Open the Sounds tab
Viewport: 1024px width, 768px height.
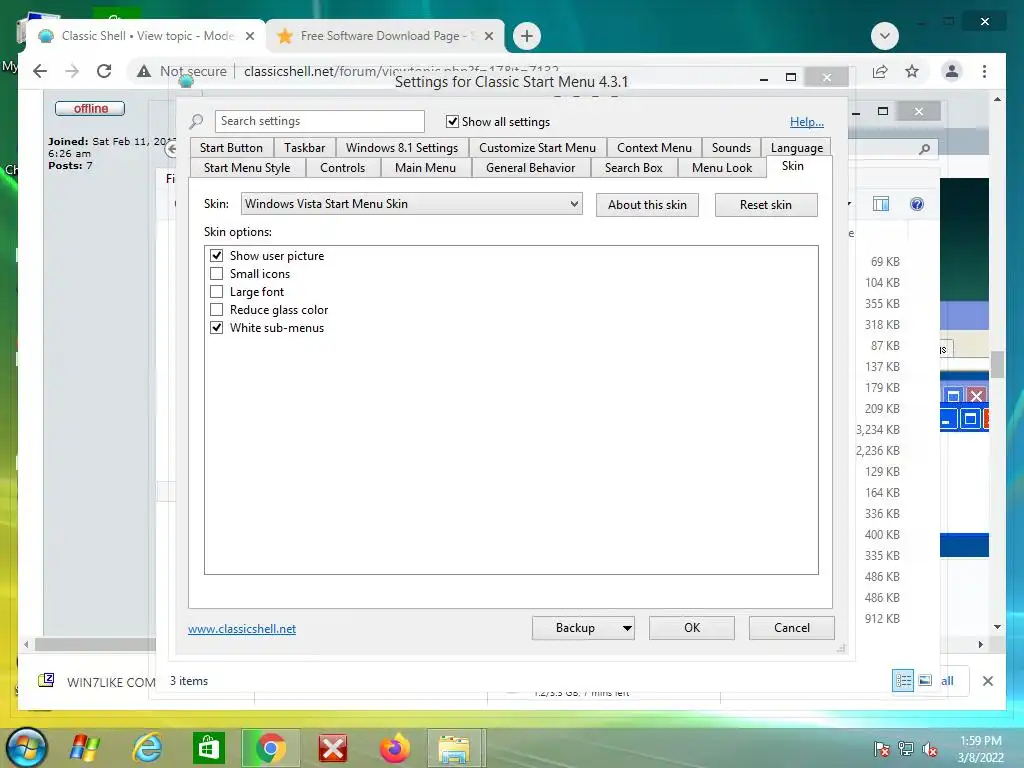[731, 148]
